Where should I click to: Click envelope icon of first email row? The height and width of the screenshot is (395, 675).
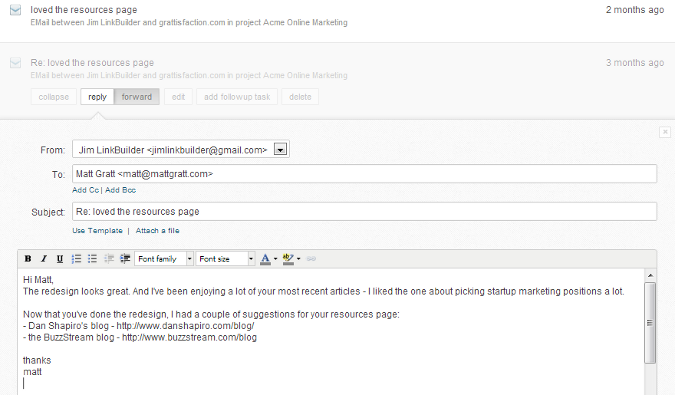coord(15,10)
